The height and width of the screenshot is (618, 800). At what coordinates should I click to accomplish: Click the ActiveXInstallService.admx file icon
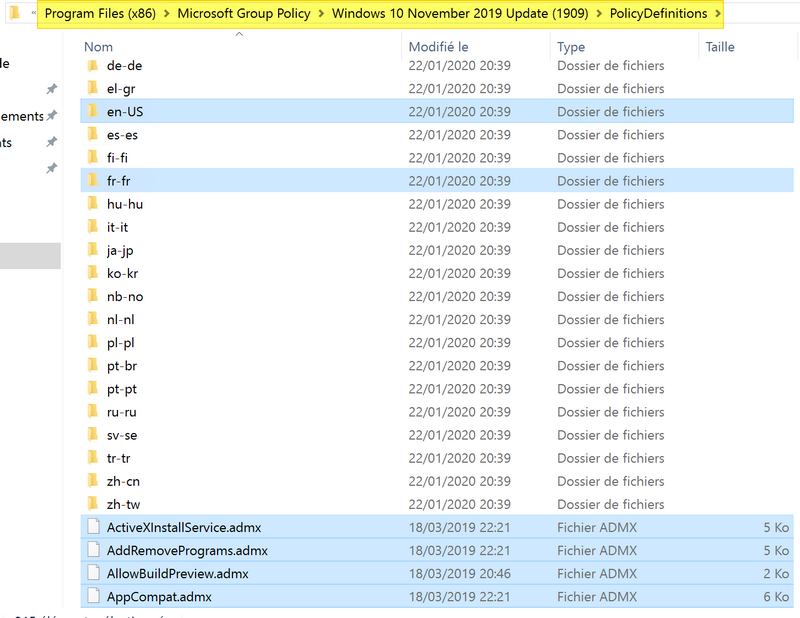coord(93,527)
